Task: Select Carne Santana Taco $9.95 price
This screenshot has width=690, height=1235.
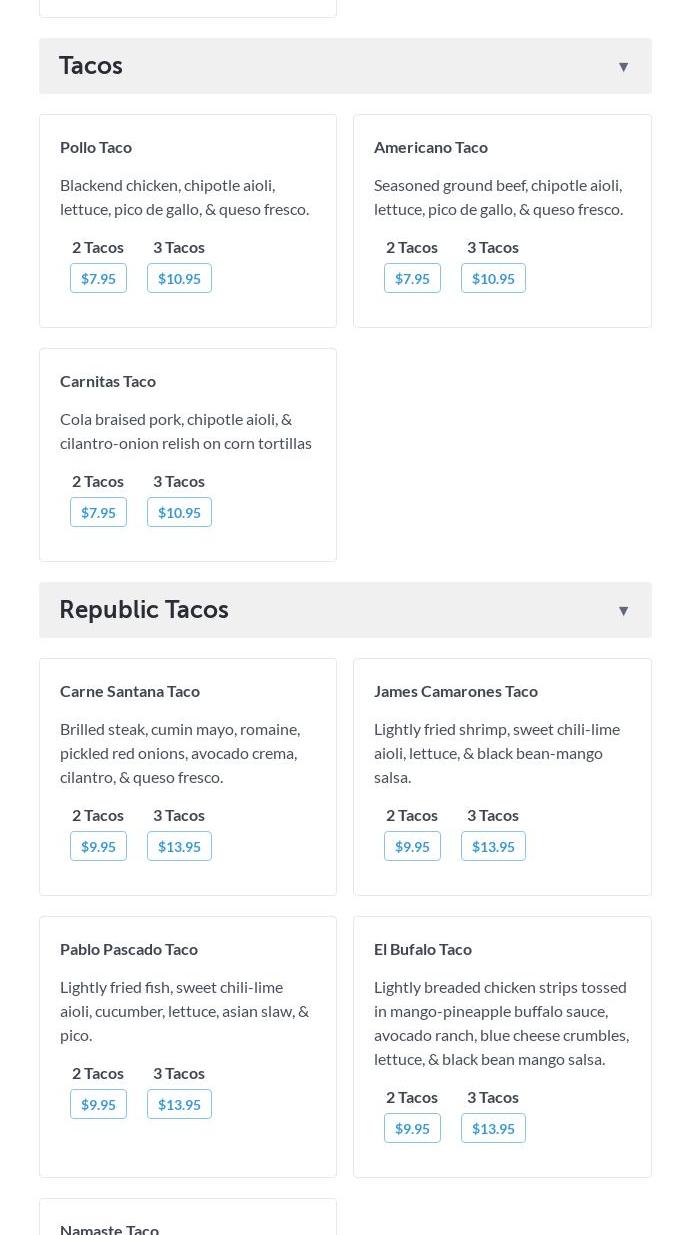Action: [98, 846]
